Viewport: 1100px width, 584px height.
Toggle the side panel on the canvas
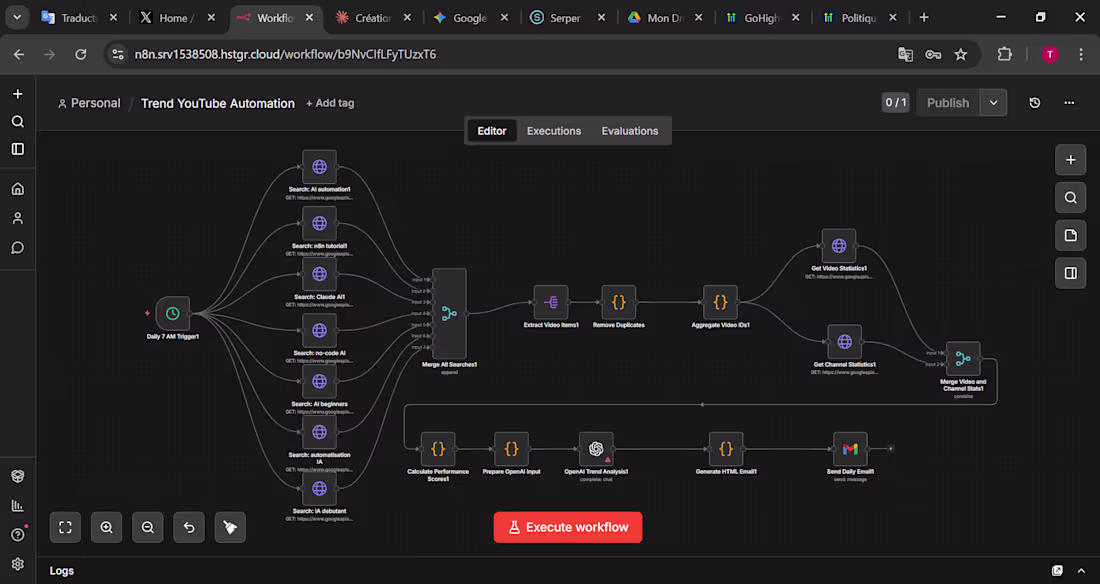pos(1071,273)
